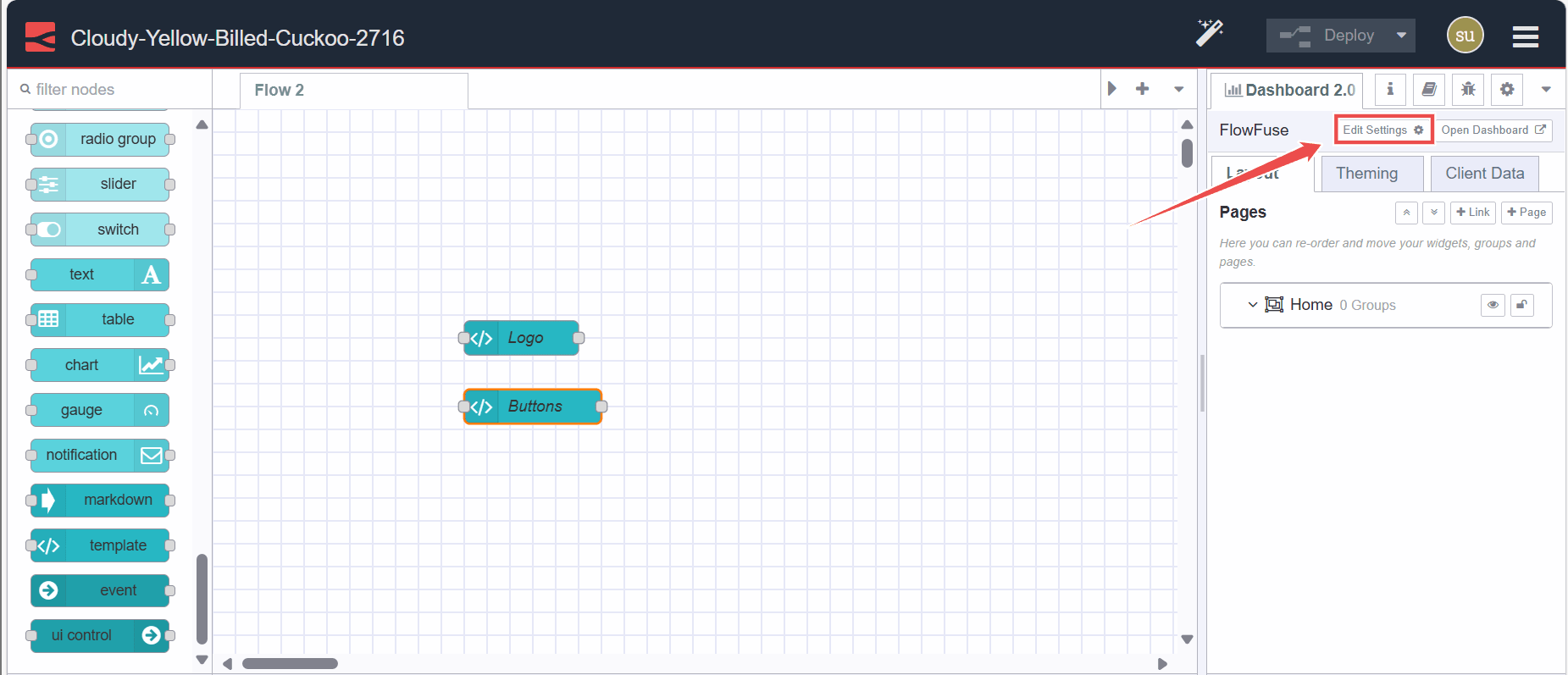Open the Deploy options dropdown arrow
Viewport: 1568px width, 675px height.
pos(1401,36)
